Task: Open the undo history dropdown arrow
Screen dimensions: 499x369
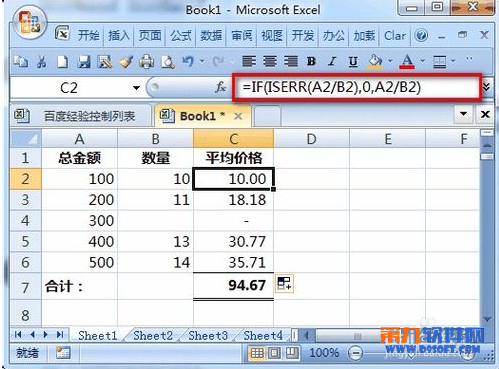Action: 202,61
